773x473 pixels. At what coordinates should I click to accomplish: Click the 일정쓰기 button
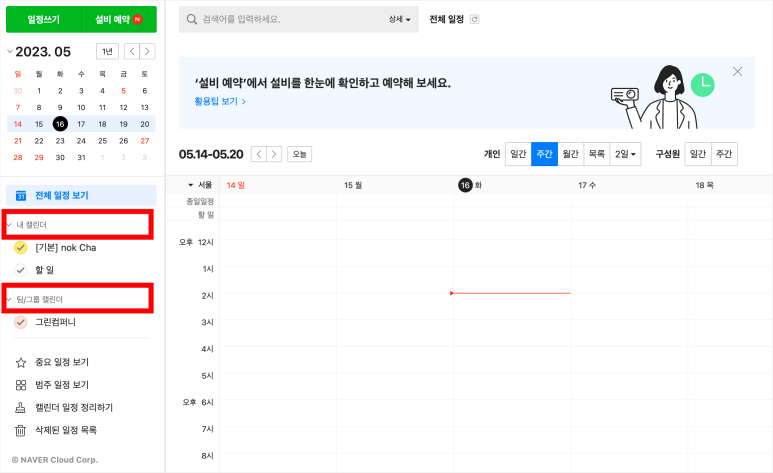[x=43, y=19]
